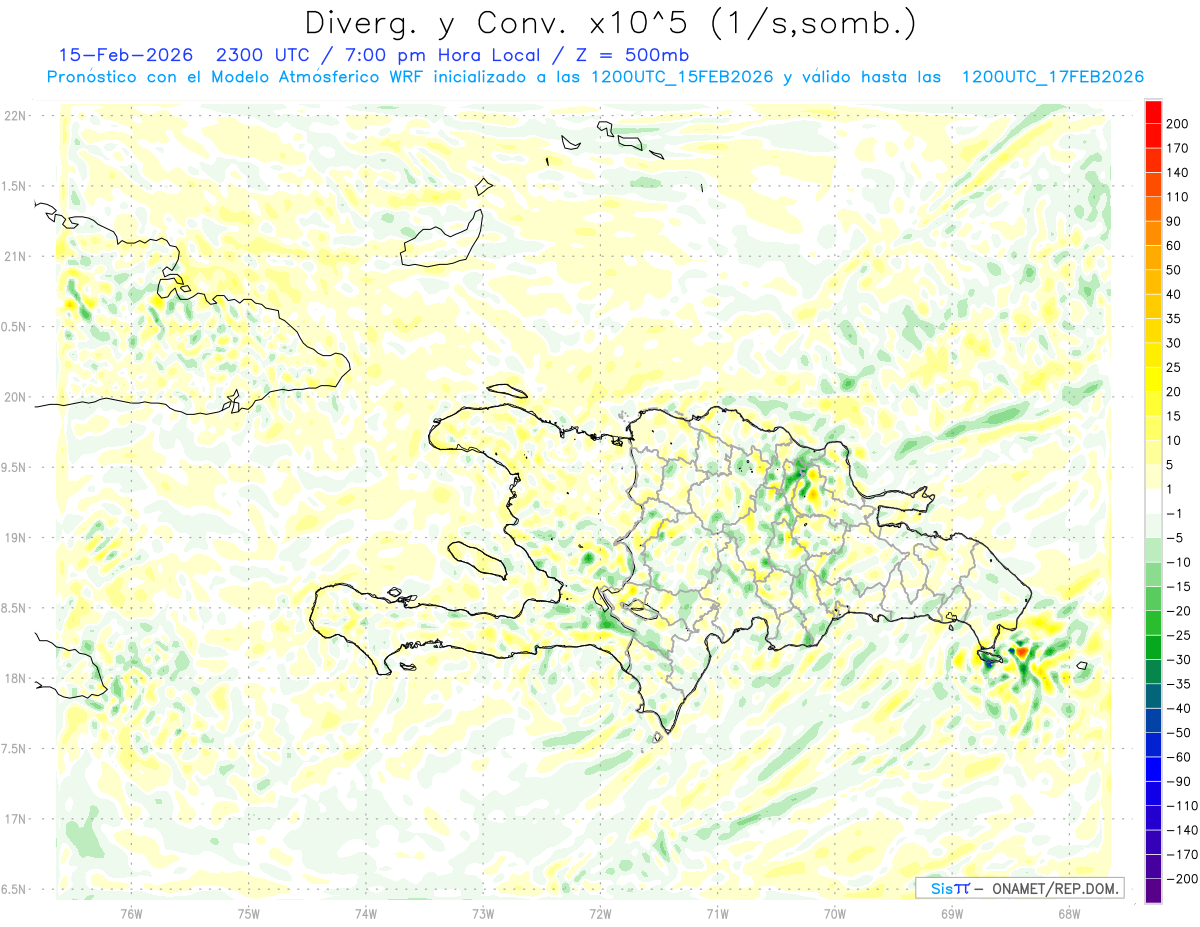Click the color scale value '-40'

(x=1178, y=708)
